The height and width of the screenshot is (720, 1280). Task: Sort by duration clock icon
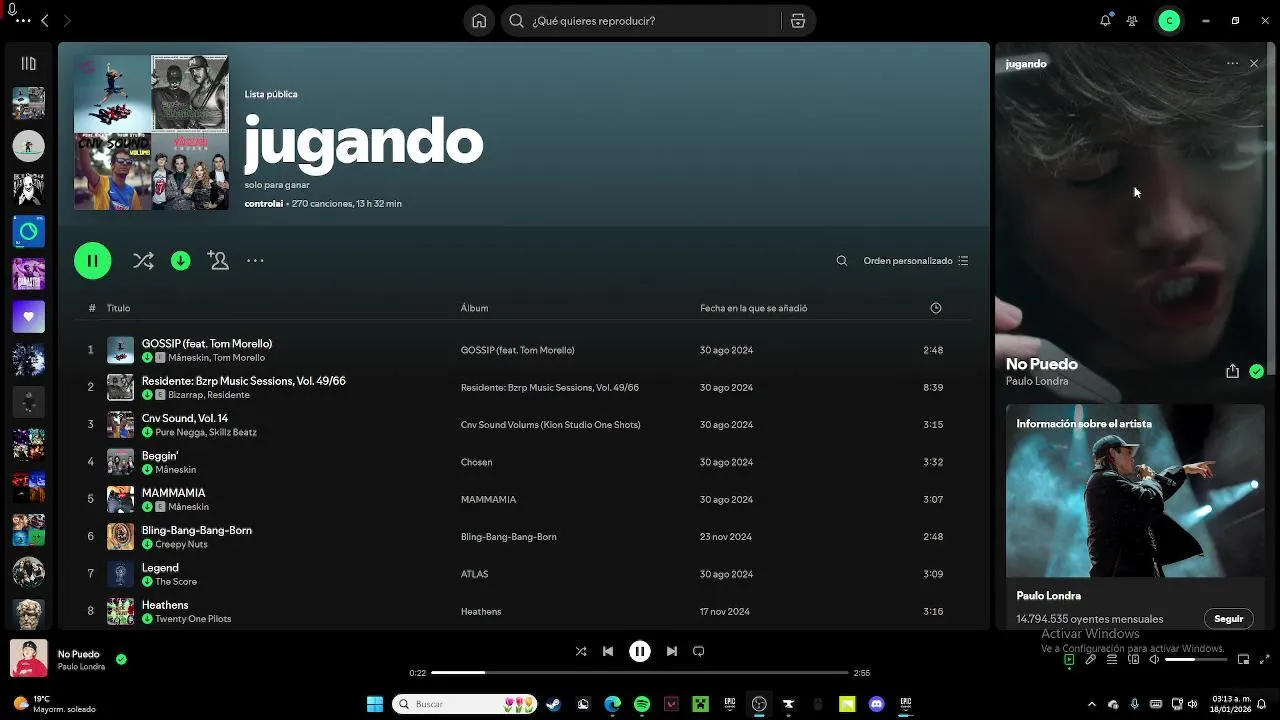click(x=936, y=308)
